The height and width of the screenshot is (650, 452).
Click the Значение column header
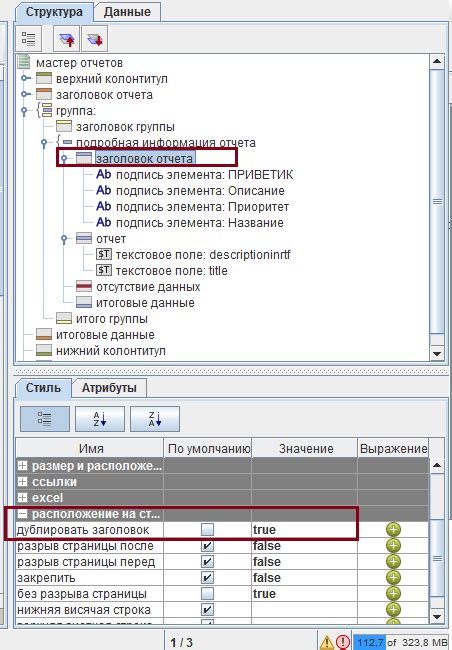click(x=305, y=449)
